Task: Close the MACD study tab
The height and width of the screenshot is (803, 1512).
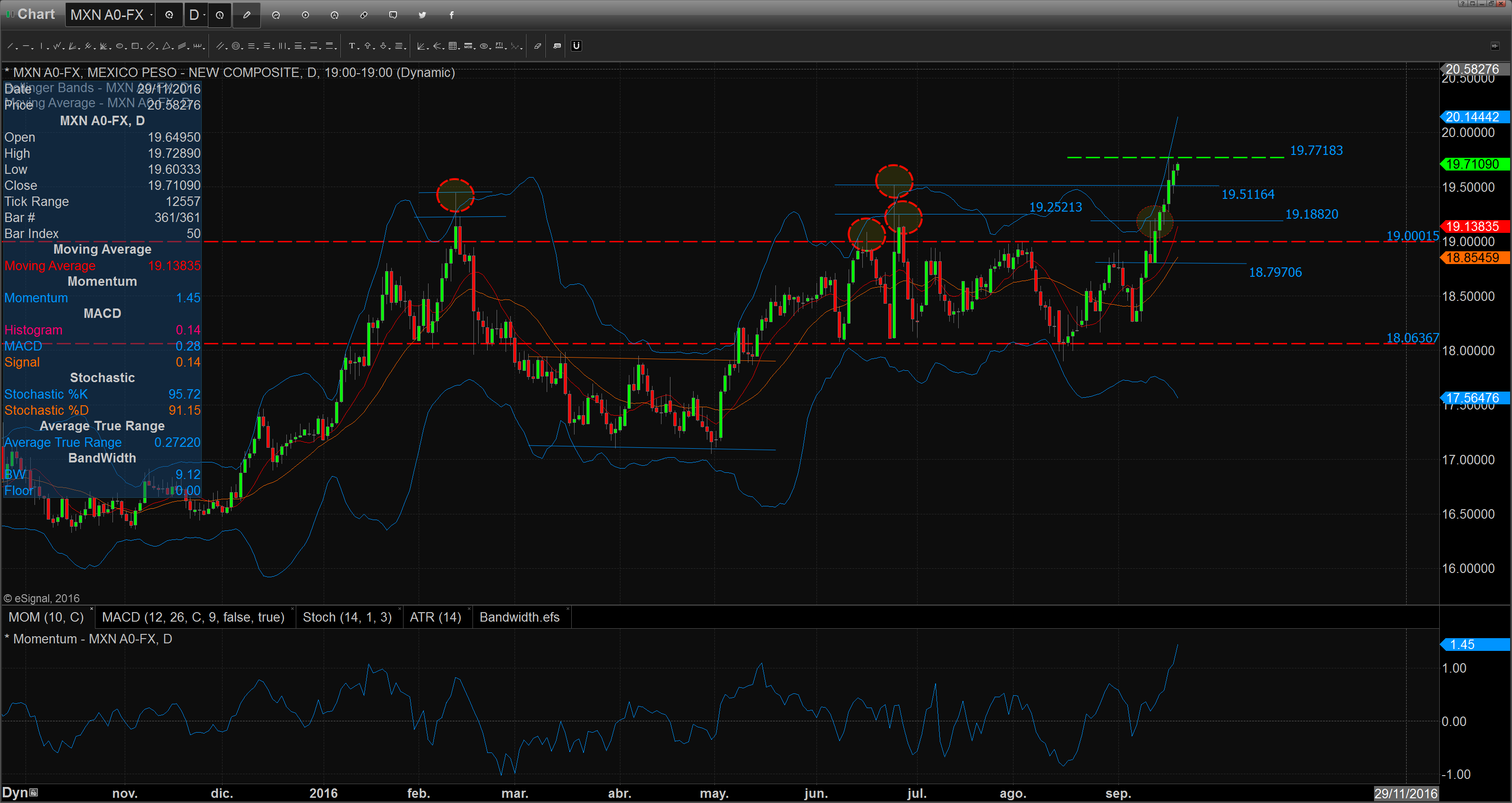Action: 292,609
